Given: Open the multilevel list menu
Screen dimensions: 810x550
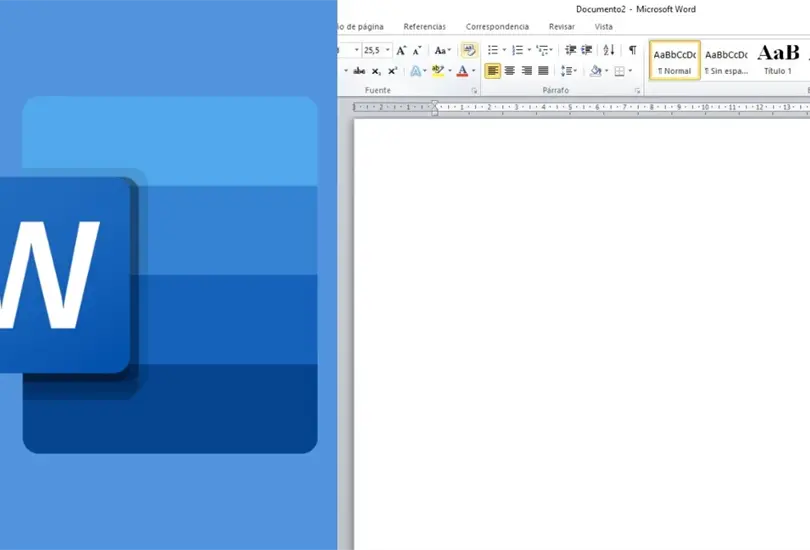Looking at the screenshot, I should coord(544,50).
